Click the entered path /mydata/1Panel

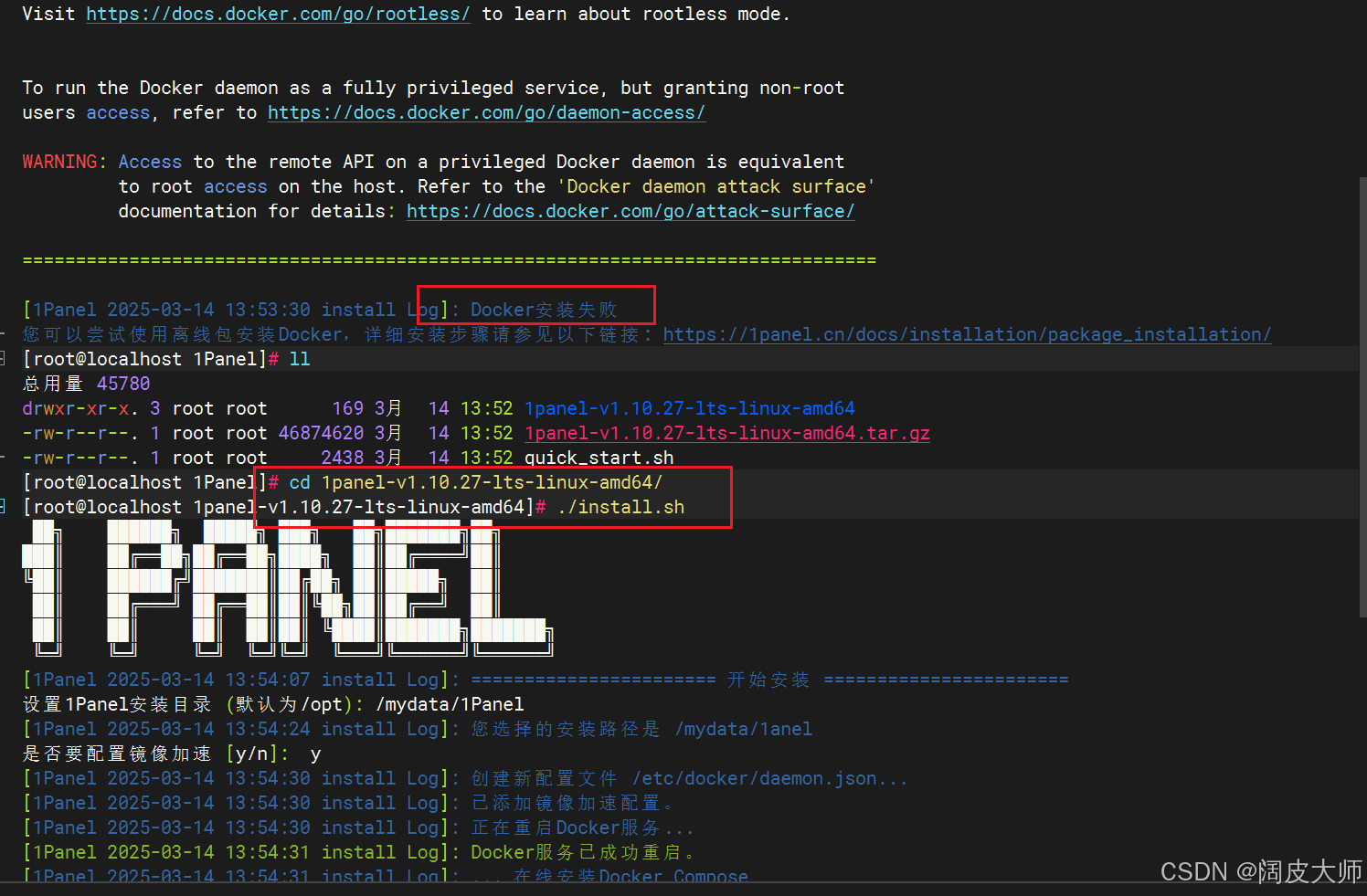(450, 704)
